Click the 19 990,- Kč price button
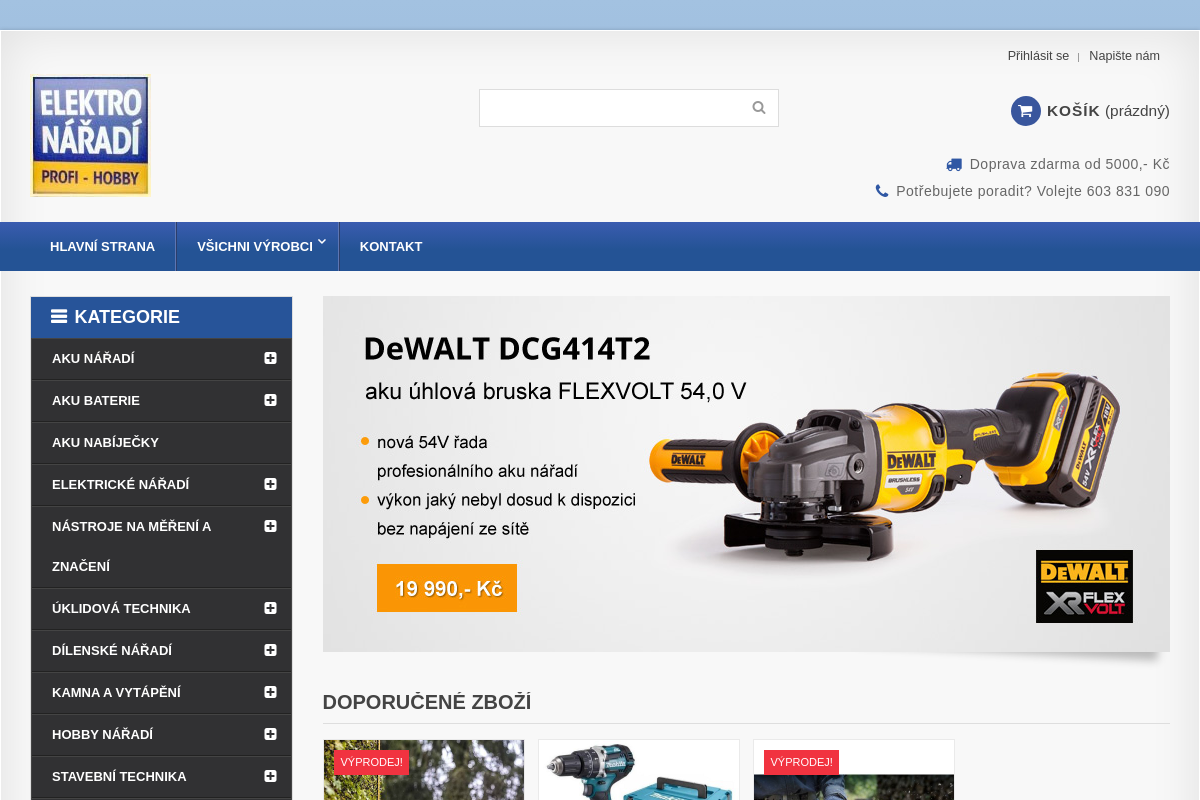1200x800 pixels. tap(447, 588)
